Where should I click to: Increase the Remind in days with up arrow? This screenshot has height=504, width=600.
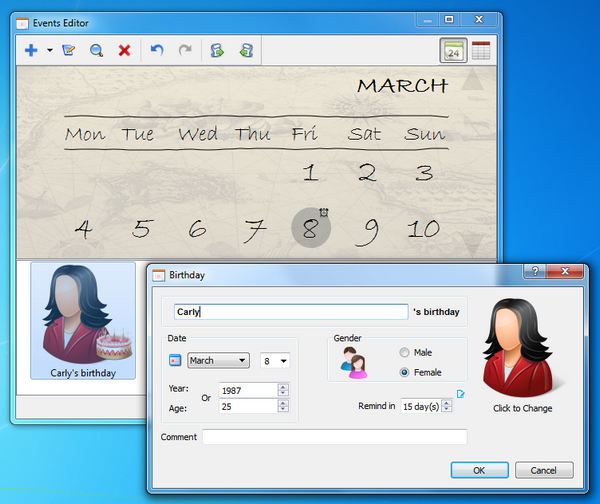click(x=447, y=403)
